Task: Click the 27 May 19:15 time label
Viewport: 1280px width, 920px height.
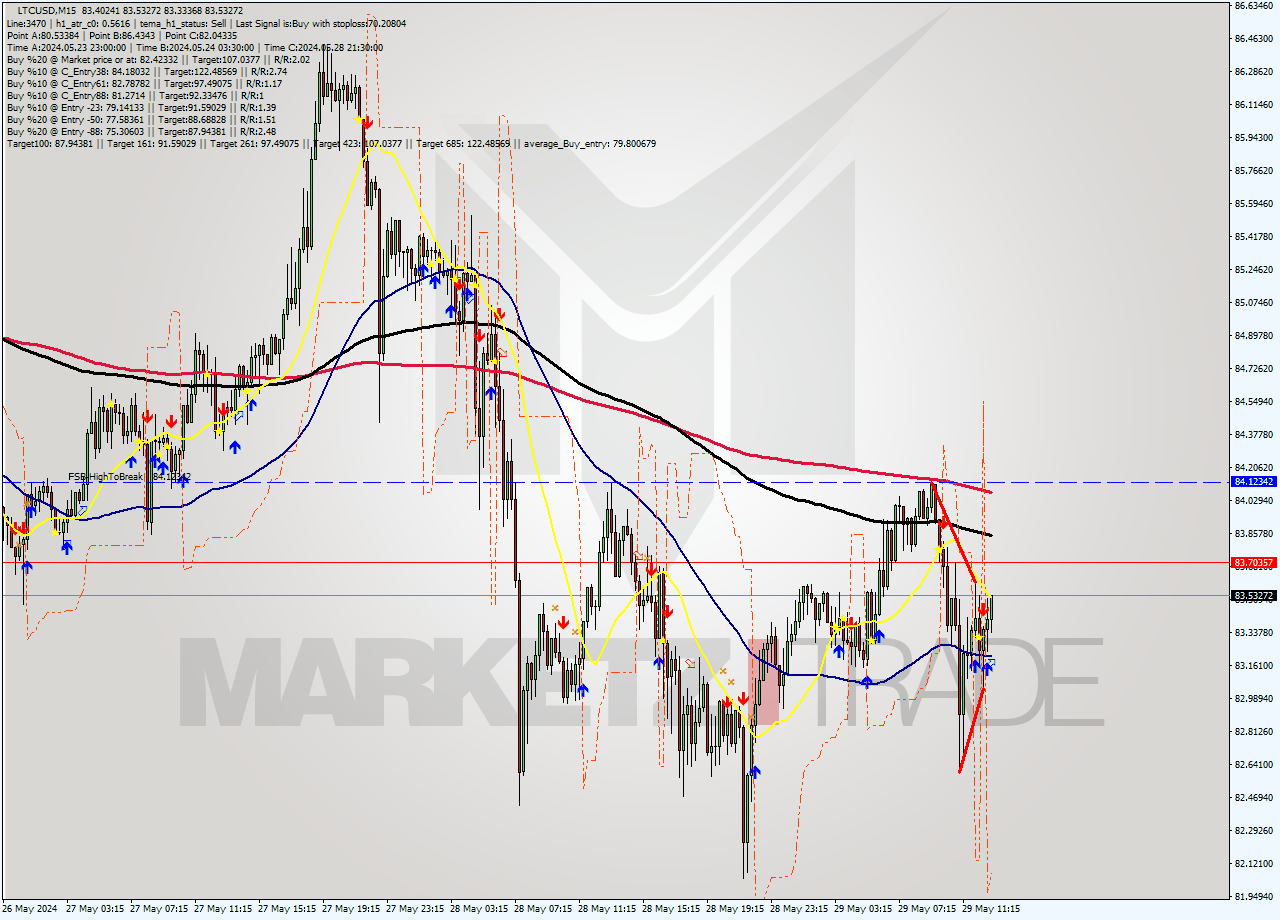Action: 351,909
